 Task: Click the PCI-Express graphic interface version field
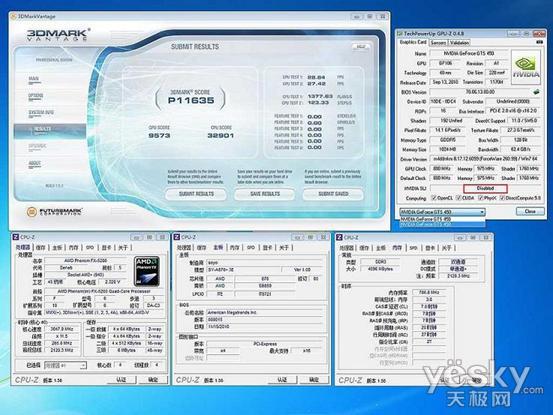(x=265, y=343)
